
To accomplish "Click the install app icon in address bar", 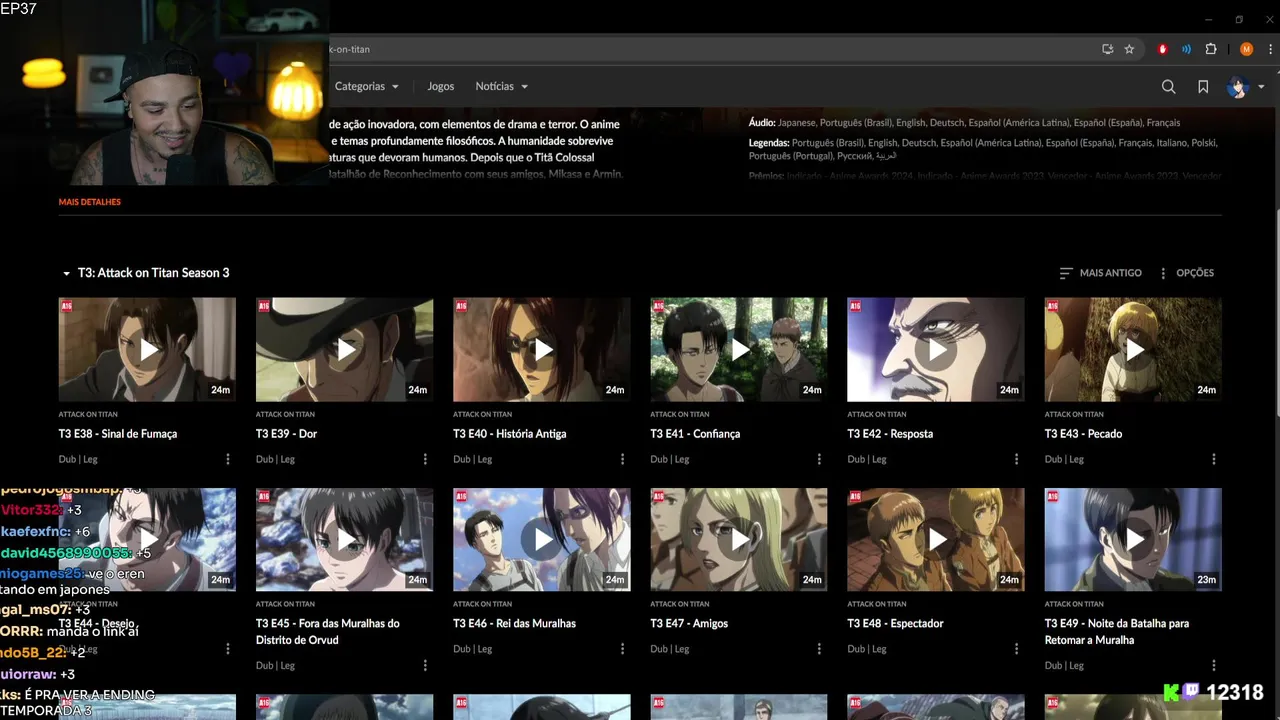I will pos(1107,49).
